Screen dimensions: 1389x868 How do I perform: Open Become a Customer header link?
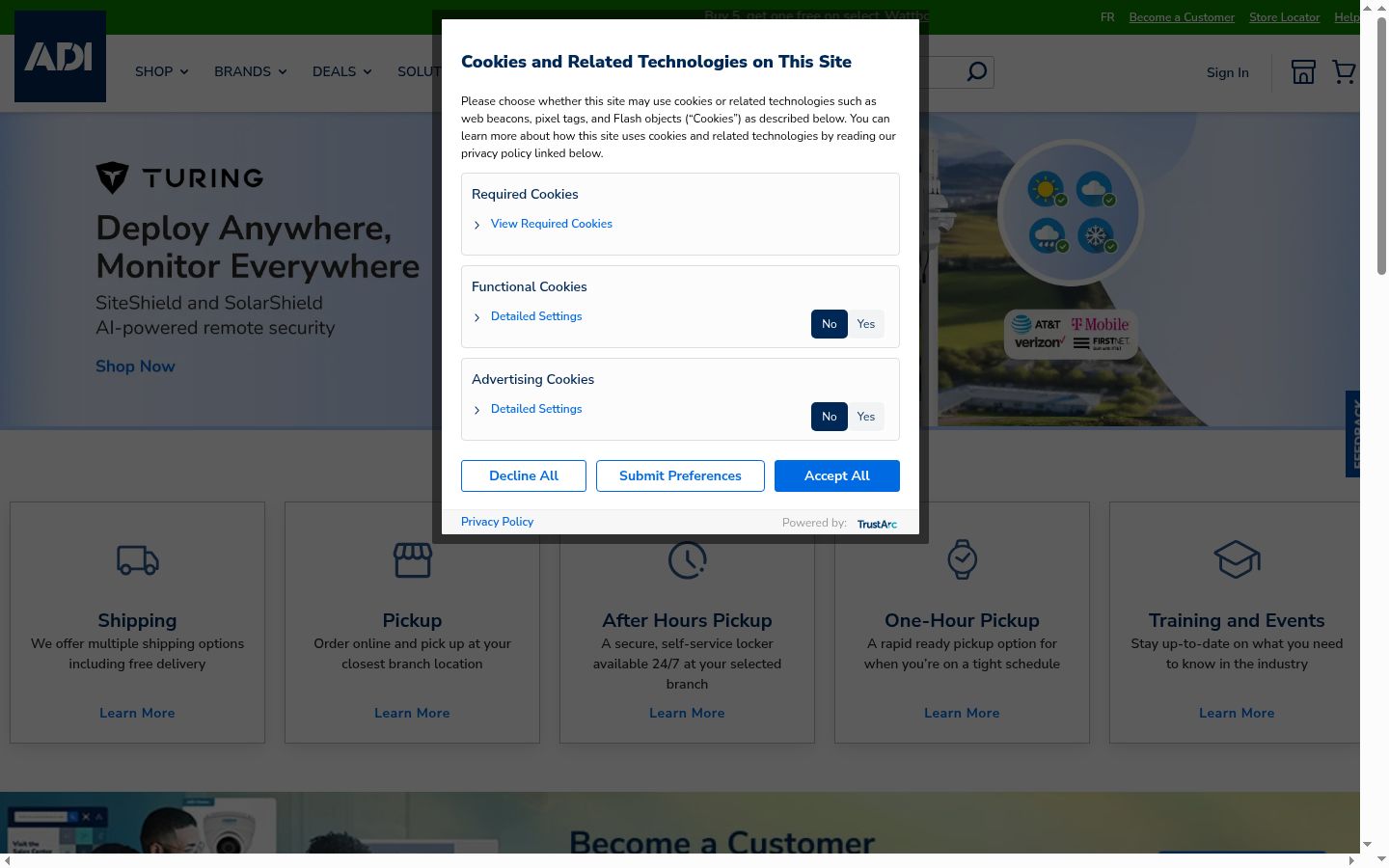tap(1182, 17)
